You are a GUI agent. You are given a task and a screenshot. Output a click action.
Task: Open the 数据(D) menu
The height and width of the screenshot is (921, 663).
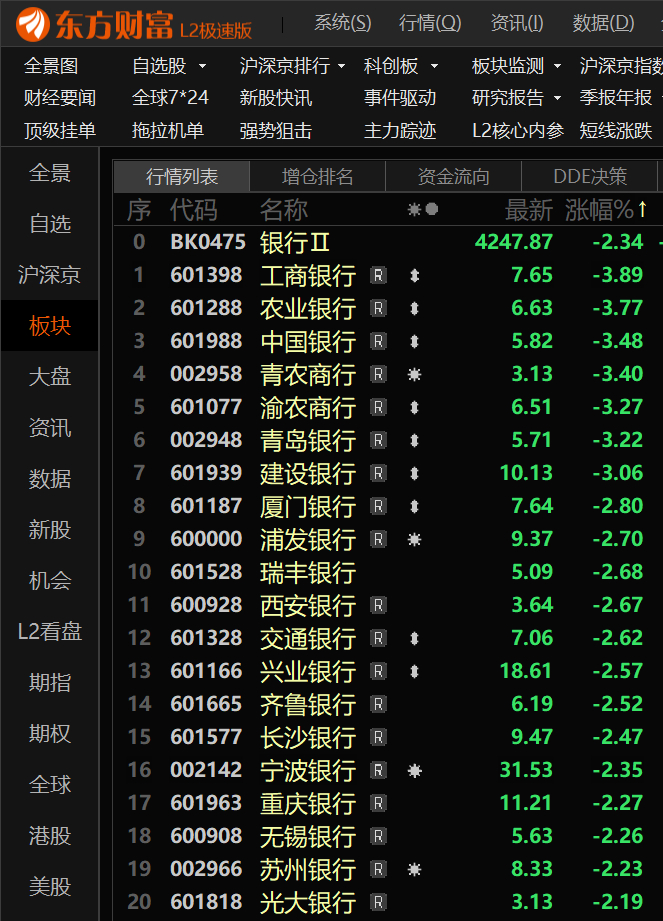pyautogui.click(x=603, y=23)
